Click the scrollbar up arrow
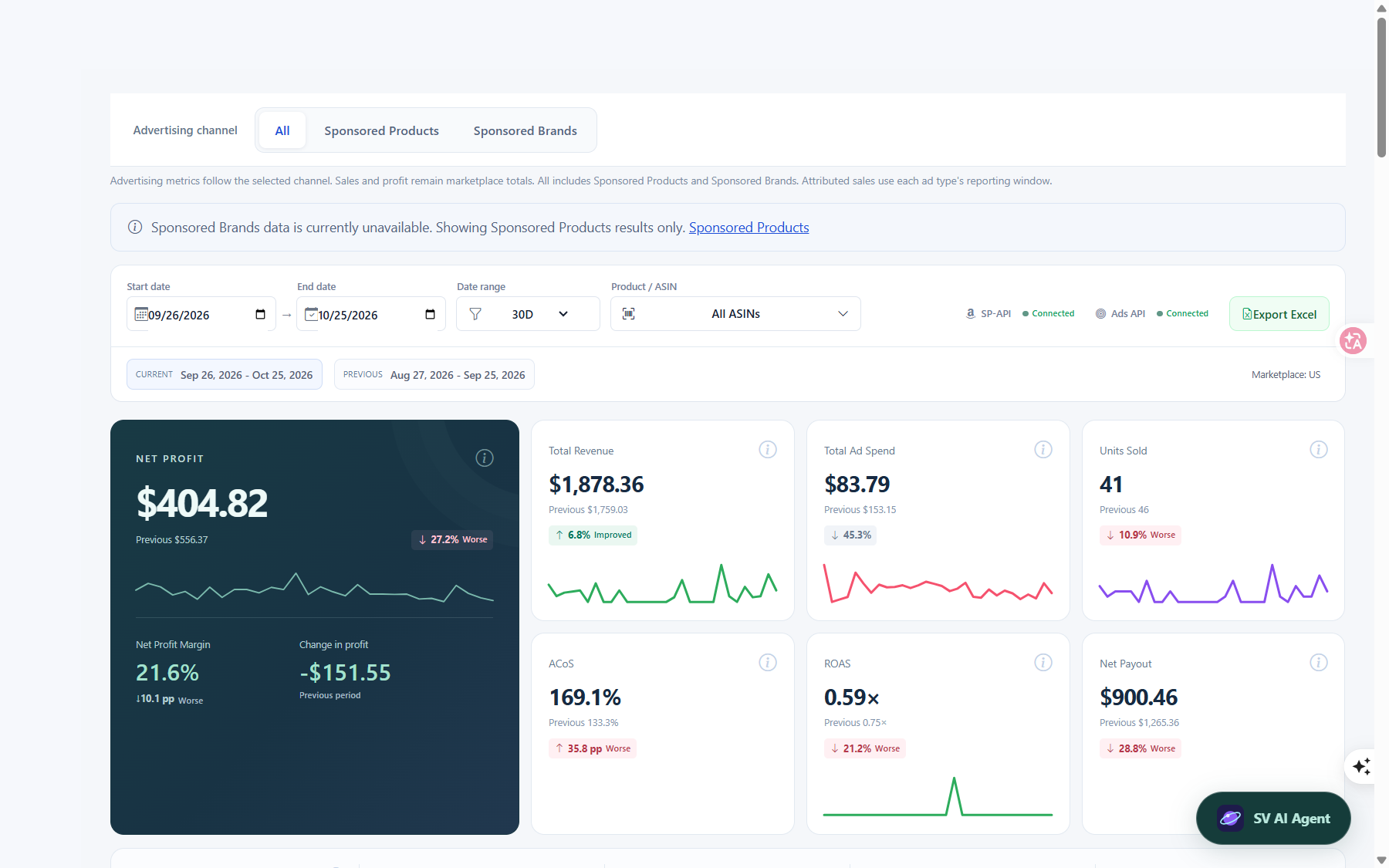The width and height of the screenshot is (1389, 868). [1381, 7]
